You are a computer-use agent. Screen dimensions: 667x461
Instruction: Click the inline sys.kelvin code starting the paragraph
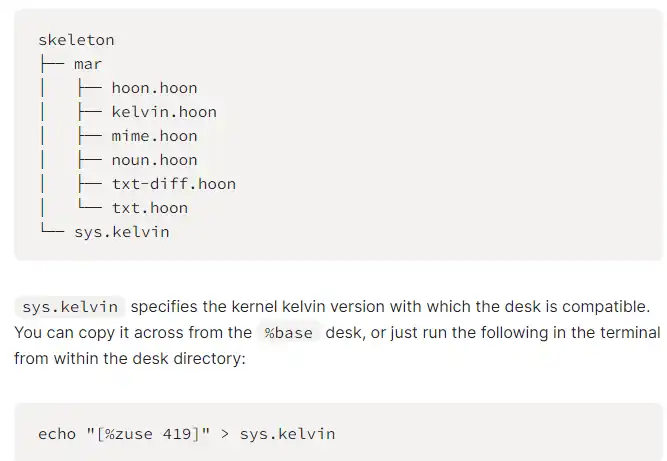[70, 307]
